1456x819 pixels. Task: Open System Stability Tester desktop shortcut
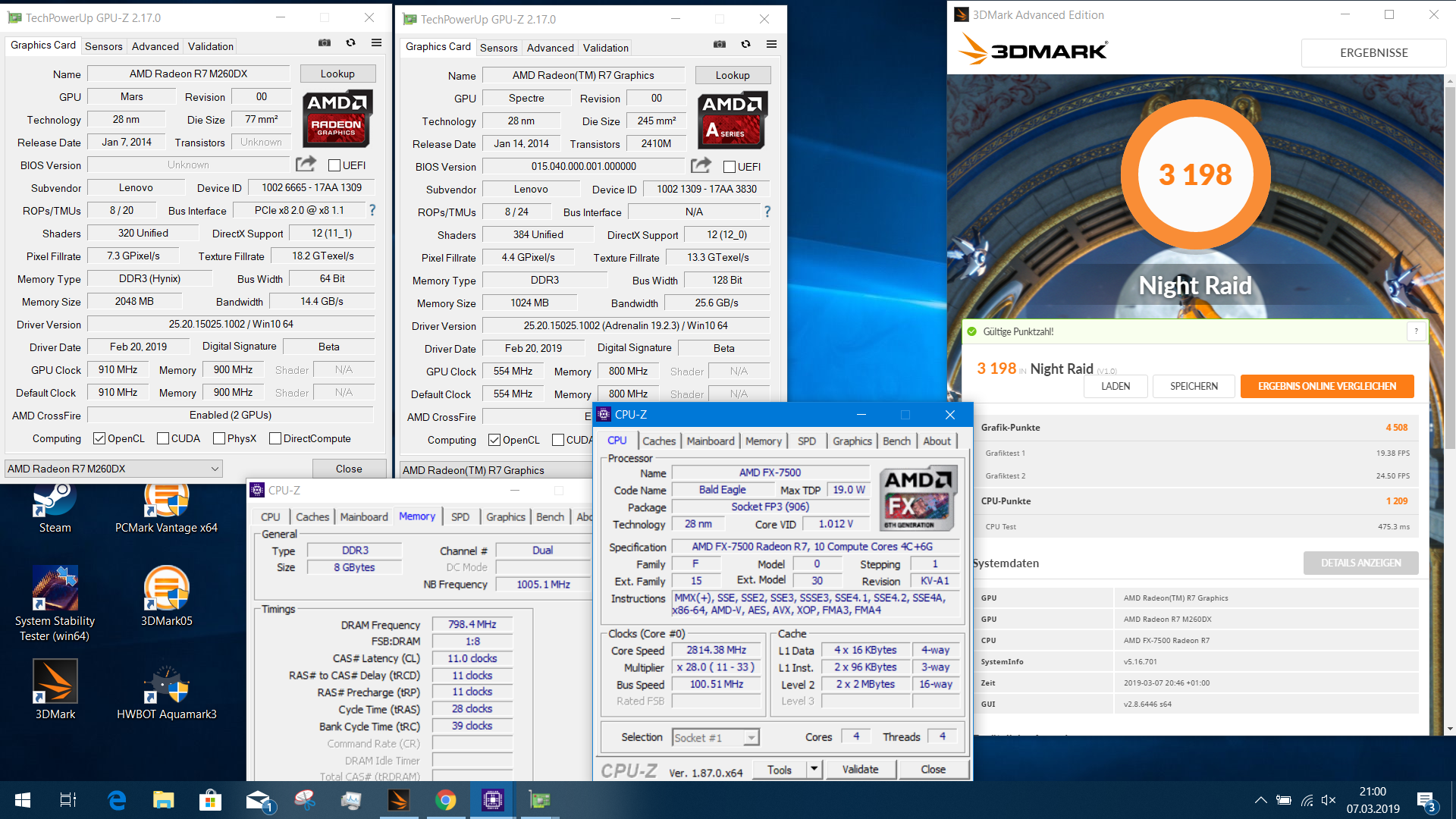(x=55, y=604)
